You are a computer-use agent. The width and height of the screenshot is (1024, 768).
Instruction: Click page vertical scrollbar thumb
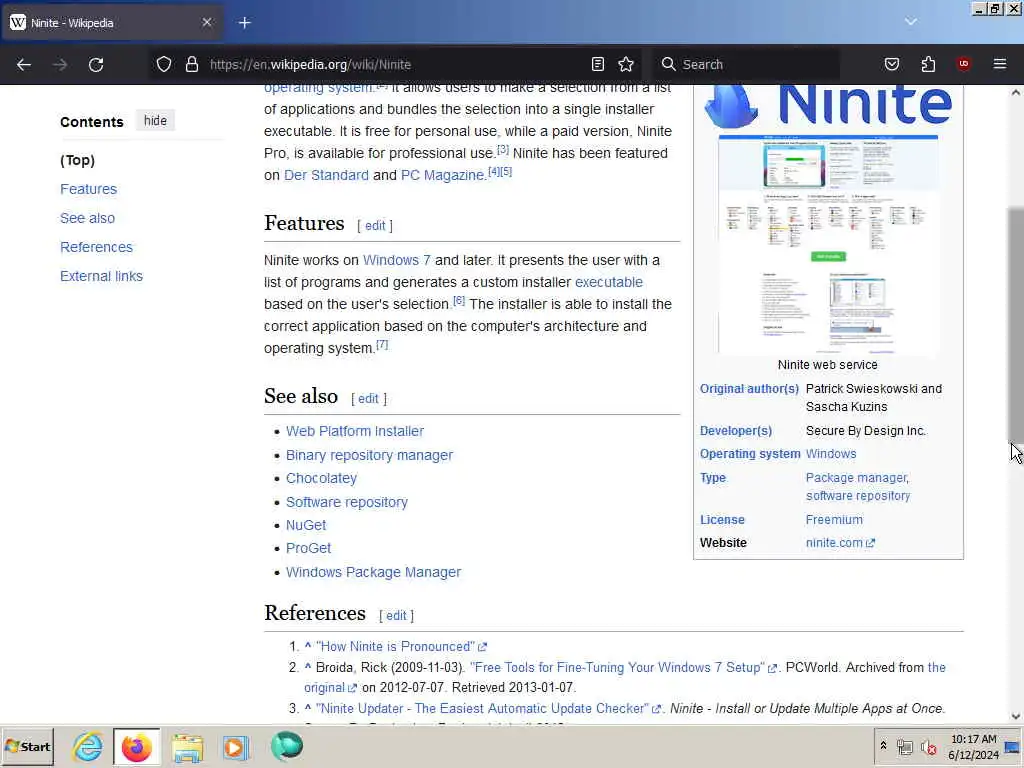coord(1016,324)
